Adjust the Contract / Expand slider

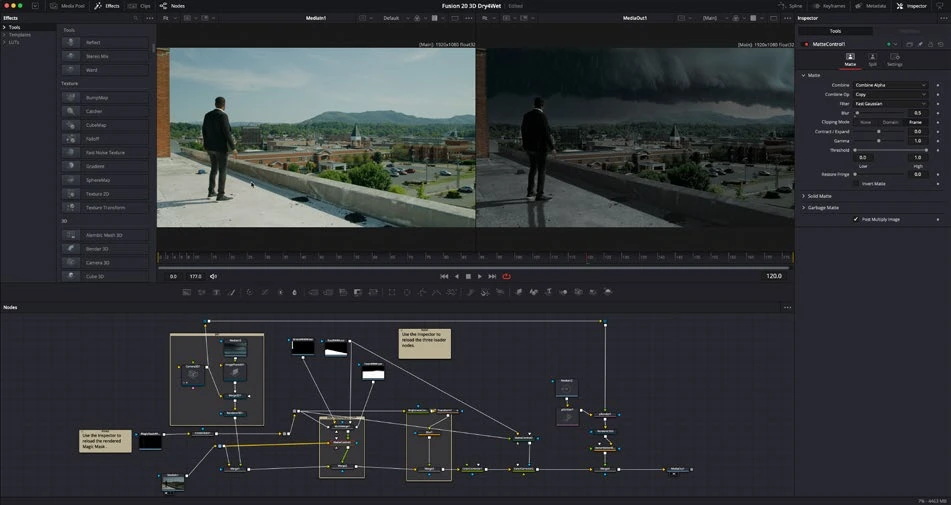coord(880,131)
